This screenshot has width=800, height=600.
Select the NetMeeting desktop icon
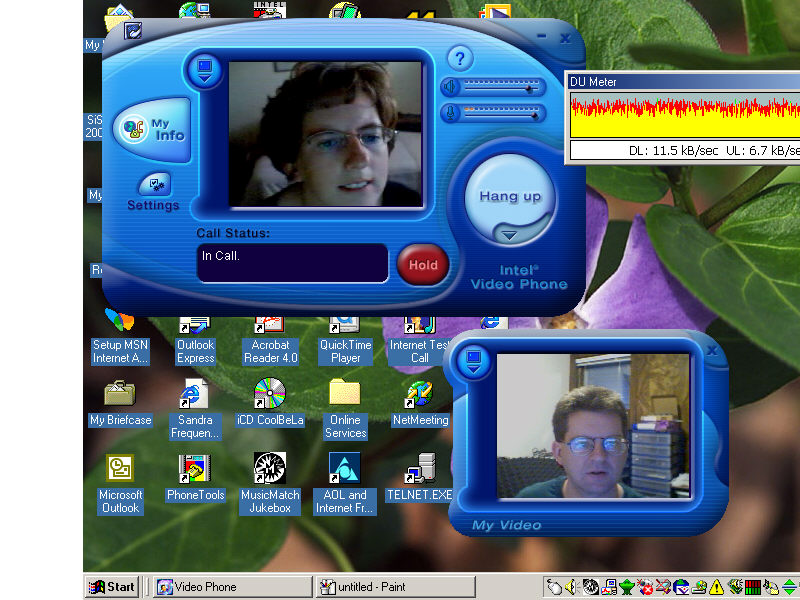419,393
